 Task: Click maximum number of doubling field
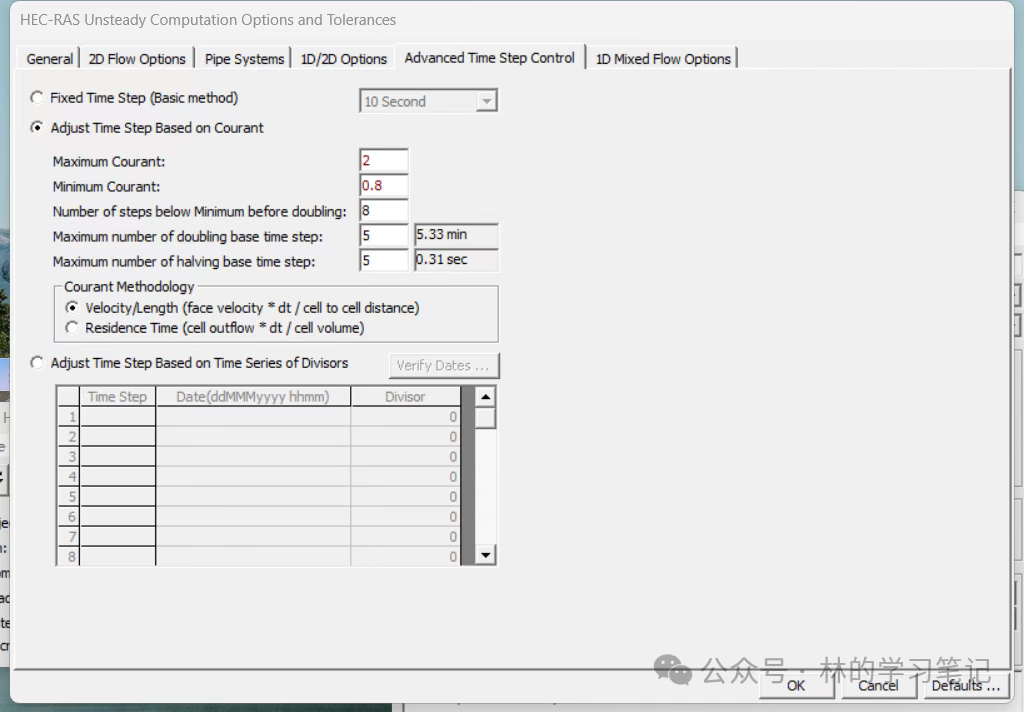384,236
